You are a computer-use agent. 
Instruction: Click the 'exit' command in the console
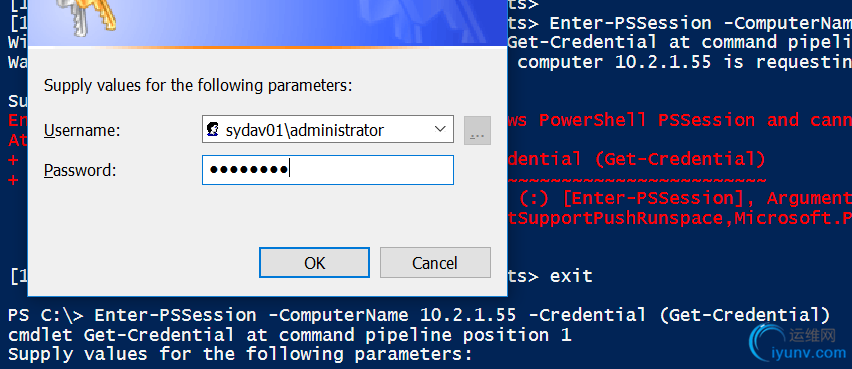pyautogui.click(x=571, y=276)
